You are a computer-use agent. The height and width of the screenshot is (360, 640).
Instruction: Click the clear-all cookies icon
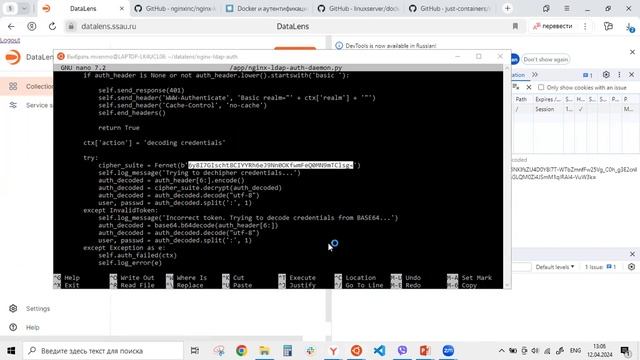click(x=516, y=87)
